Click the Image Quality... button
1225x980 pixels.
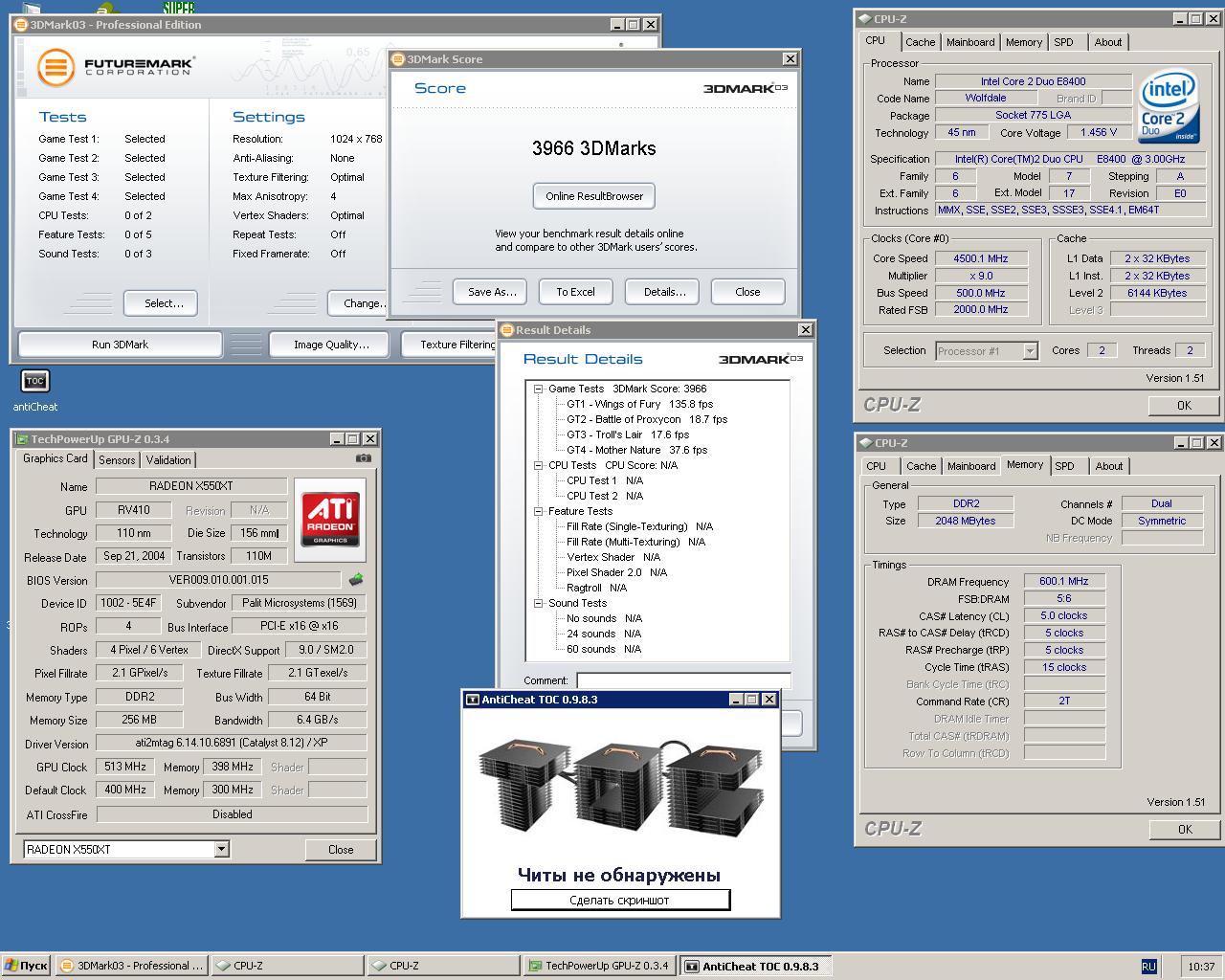click(330, 345)
